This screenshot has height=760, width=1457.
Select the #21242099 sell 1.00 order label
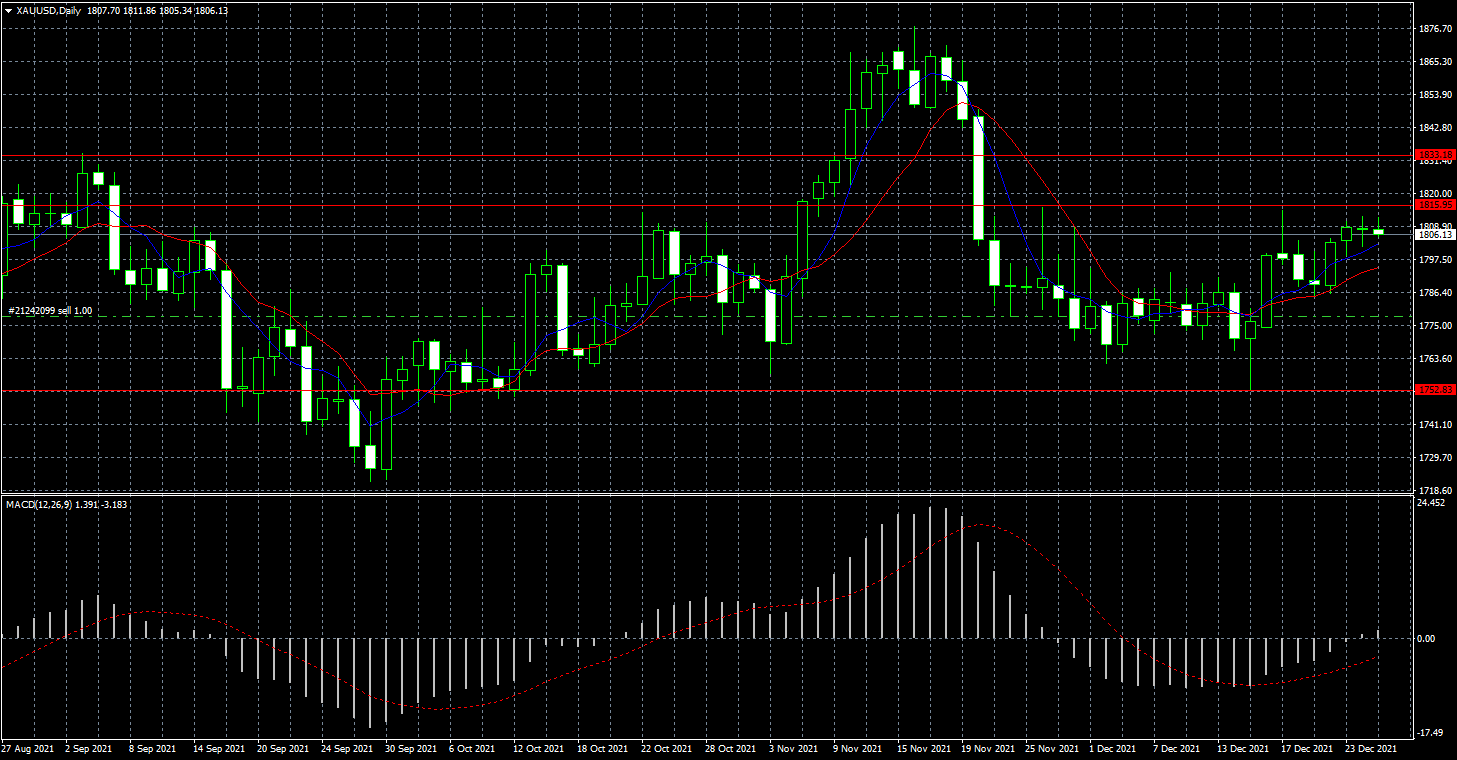(x=50, y=311)
